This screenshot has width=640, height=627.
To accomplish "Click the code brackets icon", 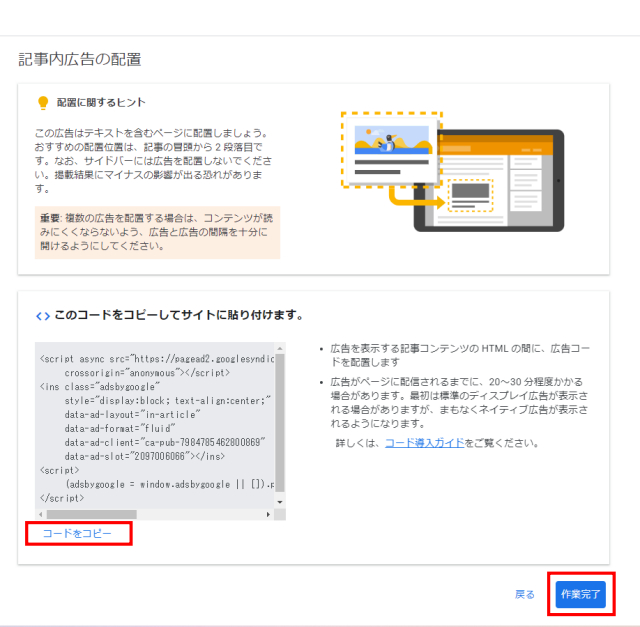I will click(43, 316).
